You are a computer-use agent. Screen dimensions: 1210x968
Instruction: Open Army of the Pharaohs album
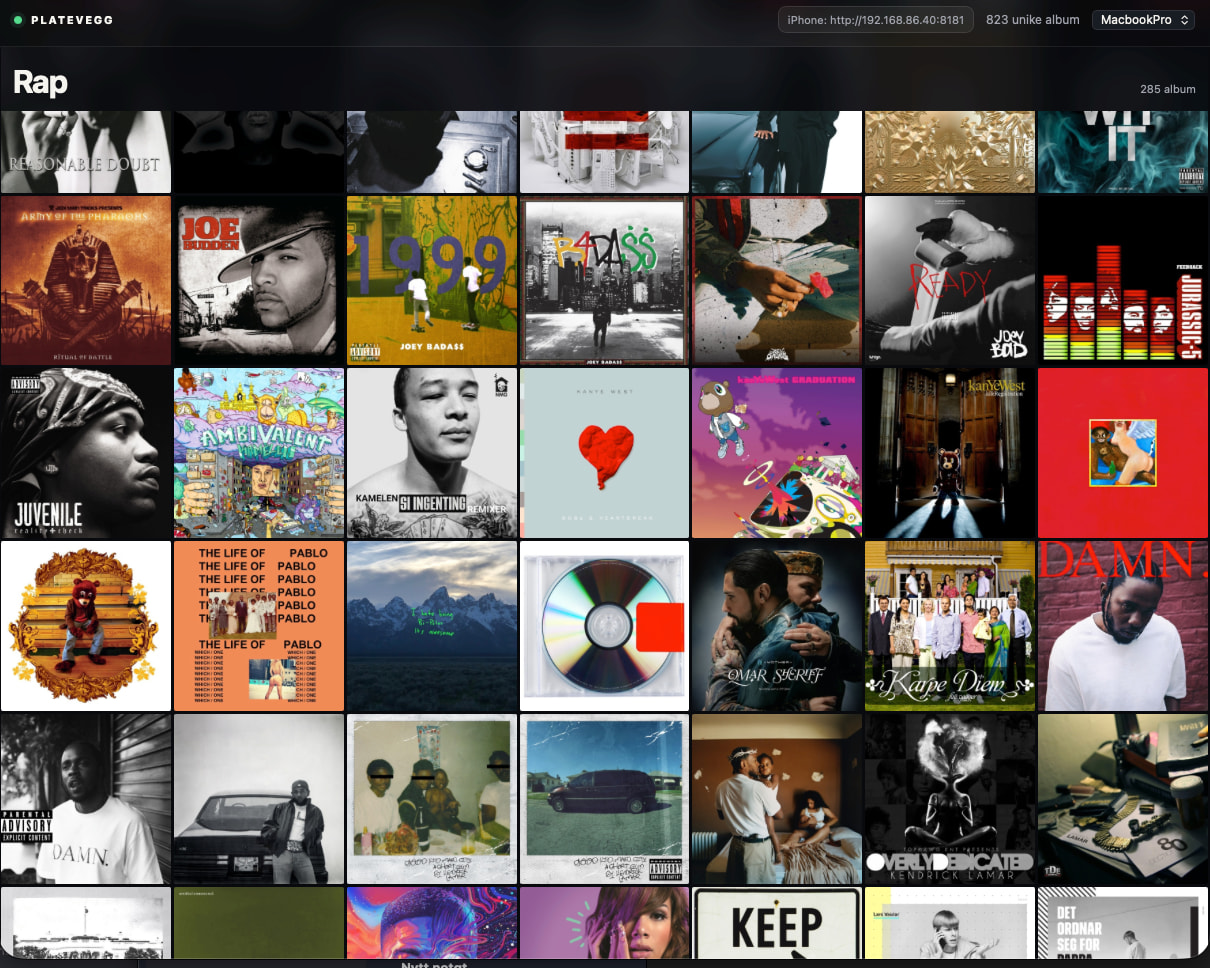click(x=86, y=280)
